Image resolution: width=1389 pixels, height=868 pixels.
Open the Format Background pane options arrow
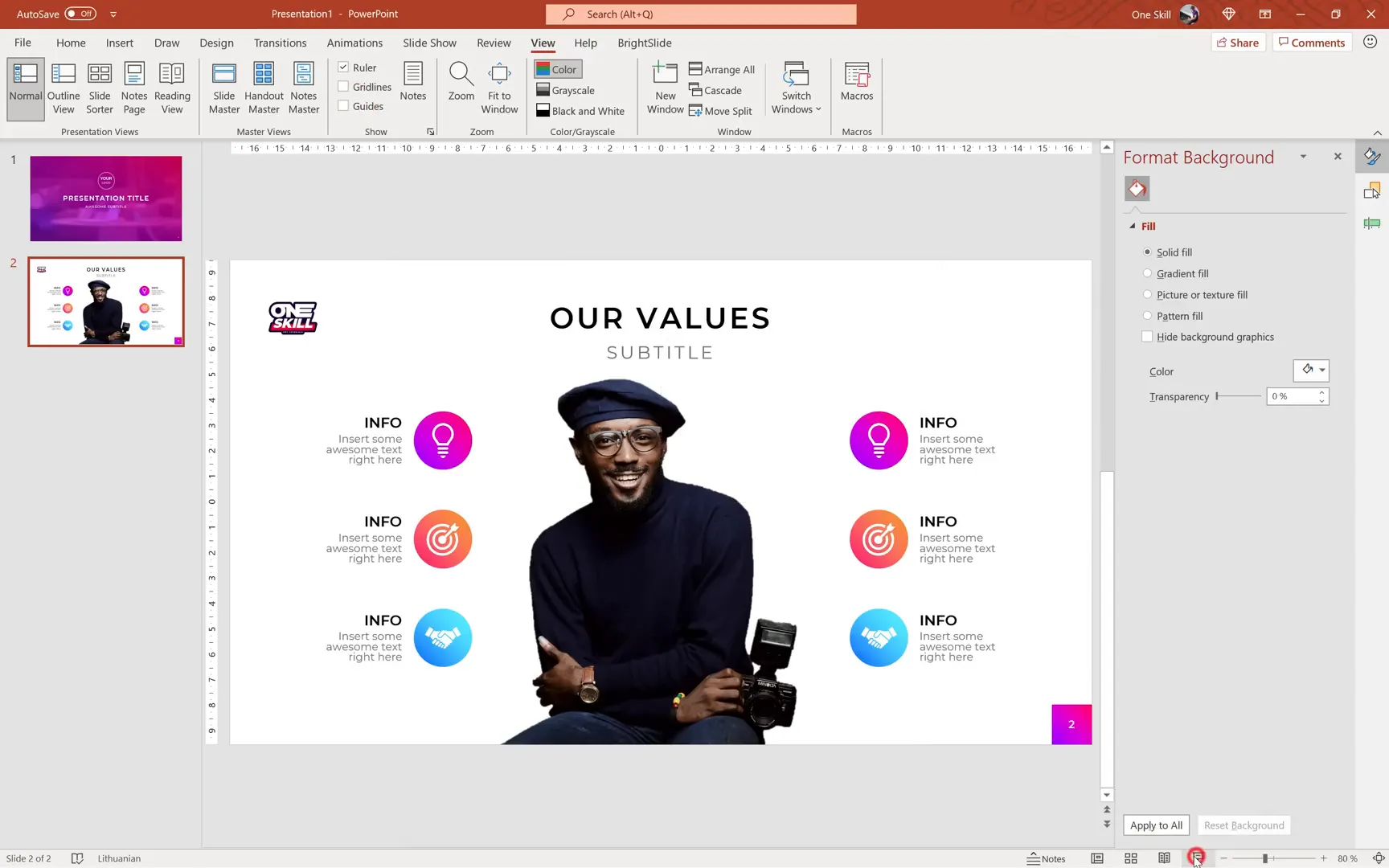1303,157
